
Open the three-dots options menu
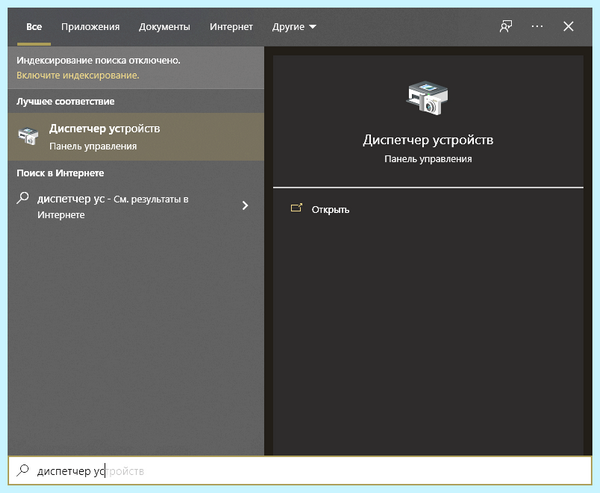(x=537, y=26)
